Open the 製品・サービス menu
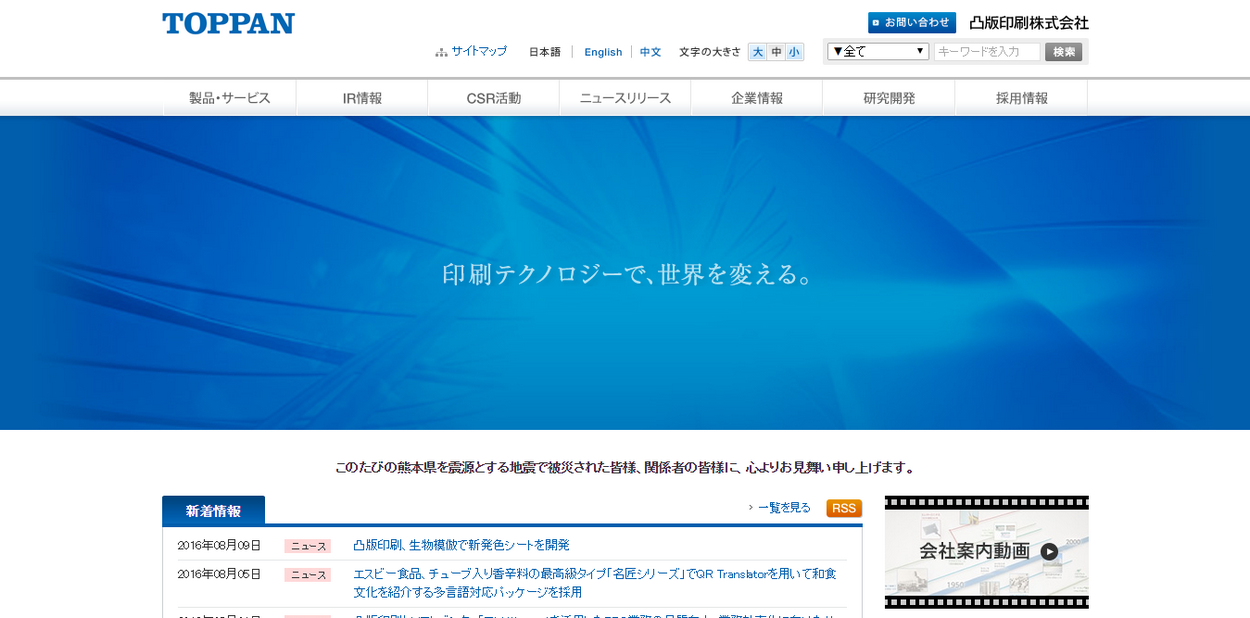The width and height of the screenshot is (1250, 618). tap(230, 98)
